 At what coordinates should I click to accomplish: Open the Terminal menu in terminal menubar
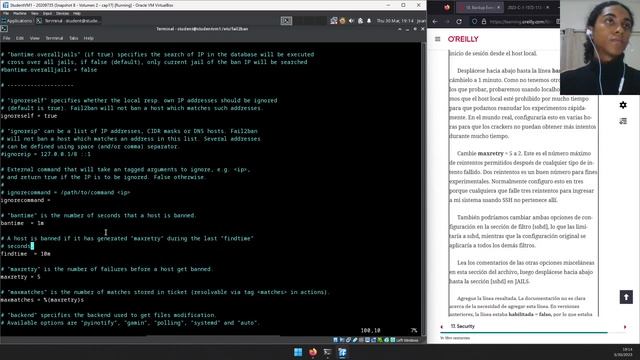pos(54,38)
